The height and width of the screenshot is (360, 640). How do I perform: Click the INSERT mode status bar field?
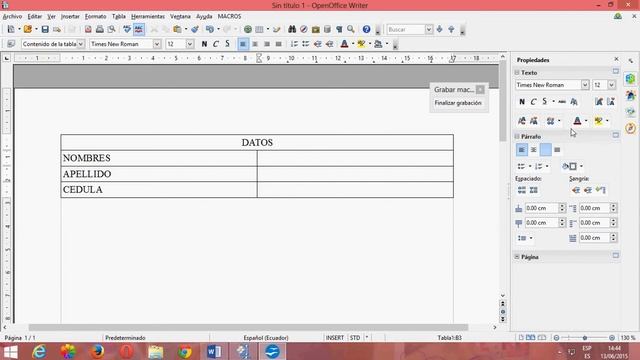coord(335,338)
